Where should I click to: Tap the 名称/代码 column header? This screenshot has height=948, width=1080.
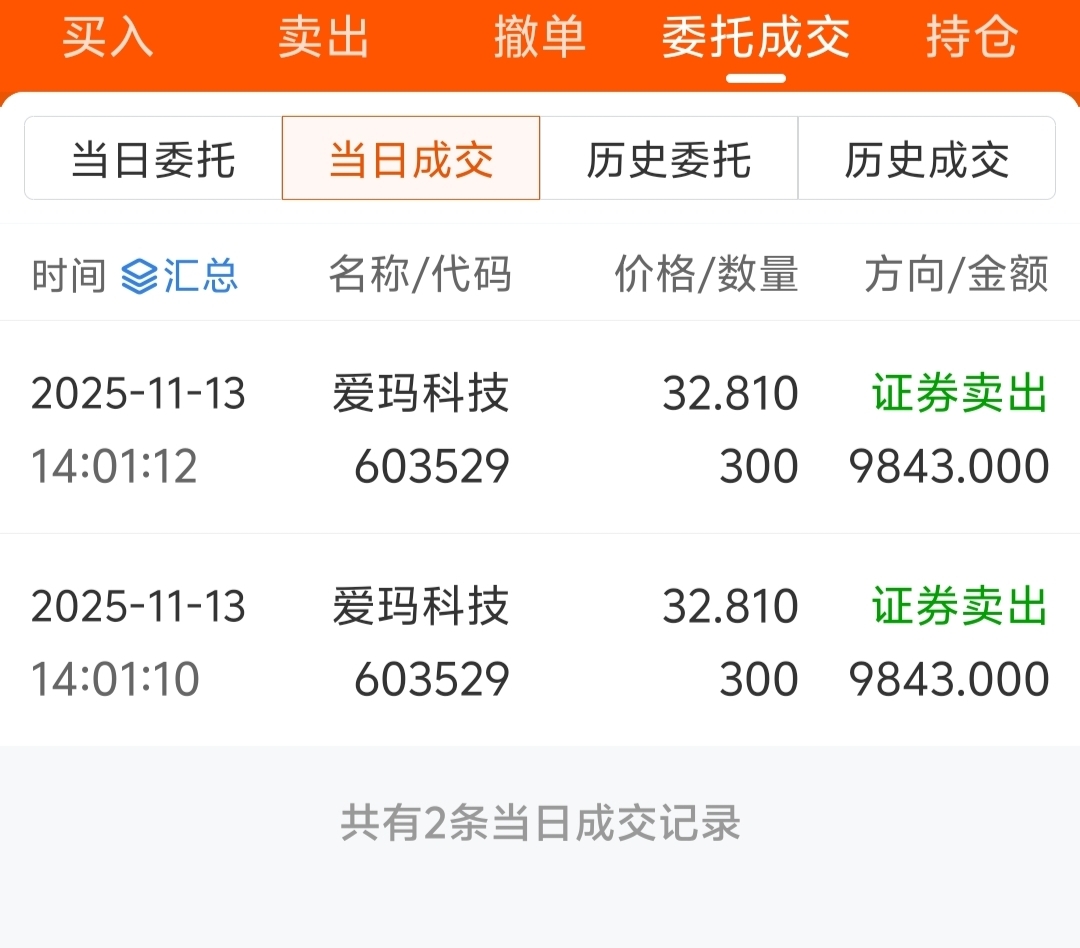click(420, 274)
